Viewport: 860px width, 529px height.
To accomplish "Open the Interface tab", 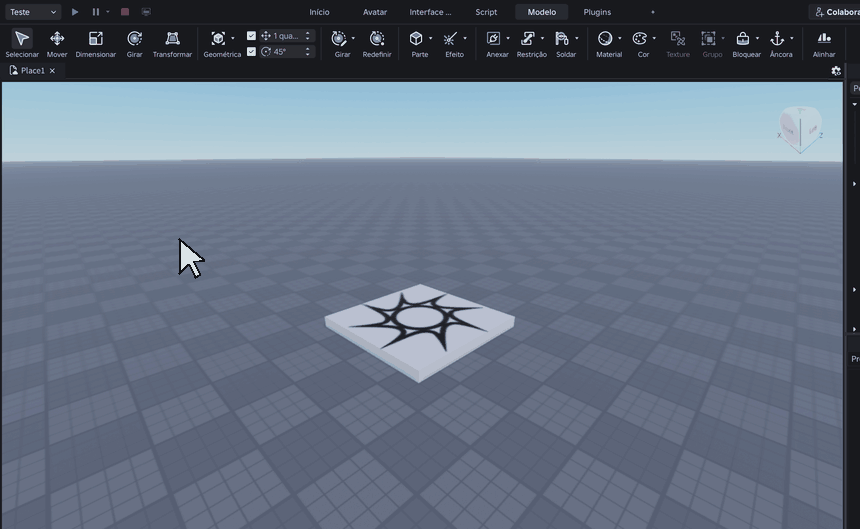I will coord(430,12).
